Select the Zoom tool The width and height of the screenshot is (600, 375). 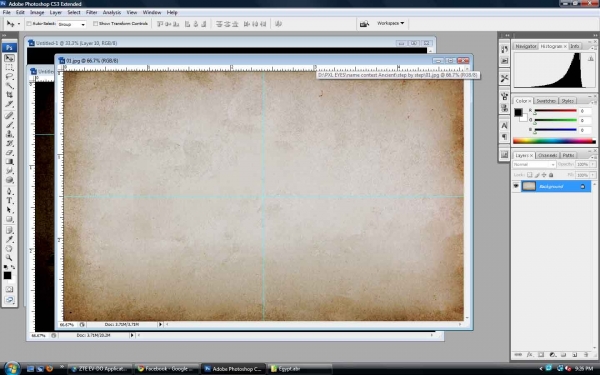[x=9, y=258]
